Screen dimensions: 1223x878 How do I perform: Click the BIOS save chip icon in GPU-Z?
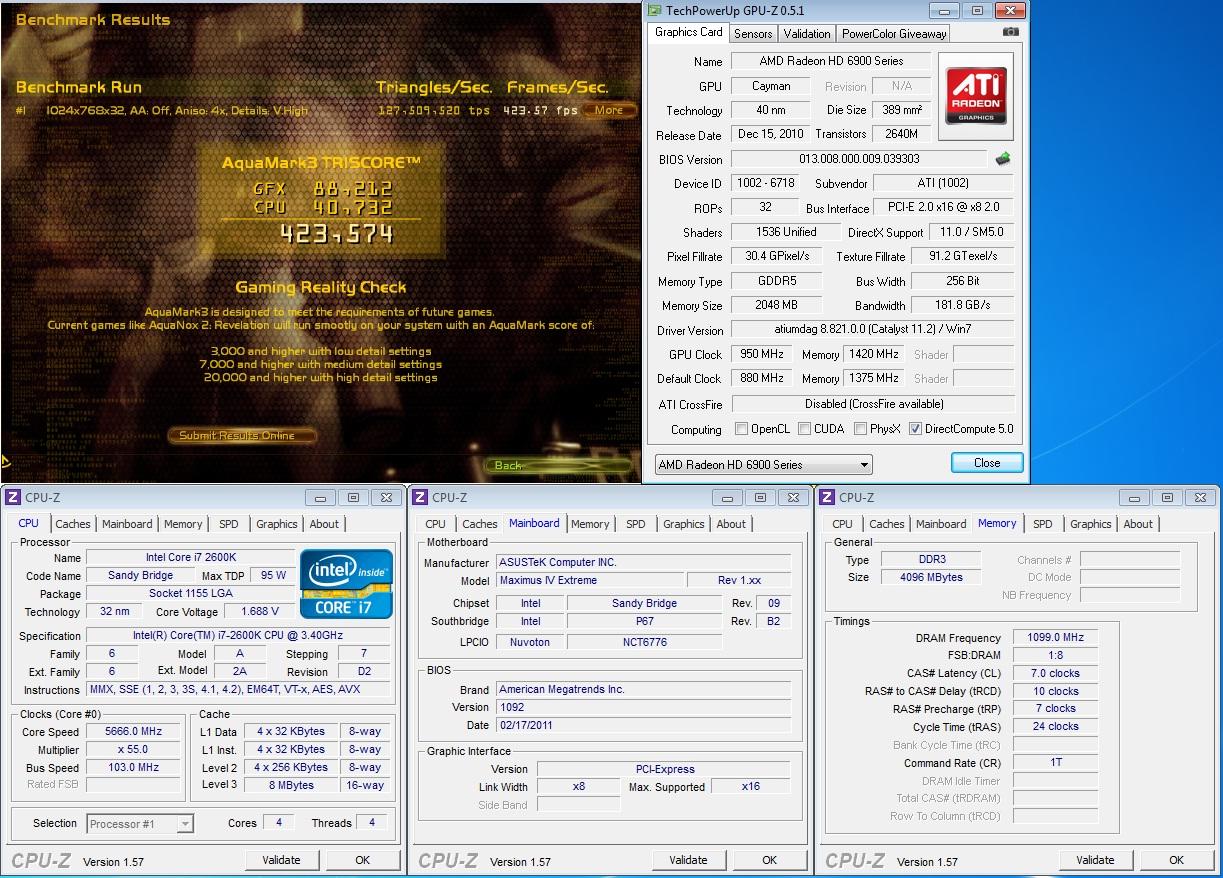point(1002,159)
